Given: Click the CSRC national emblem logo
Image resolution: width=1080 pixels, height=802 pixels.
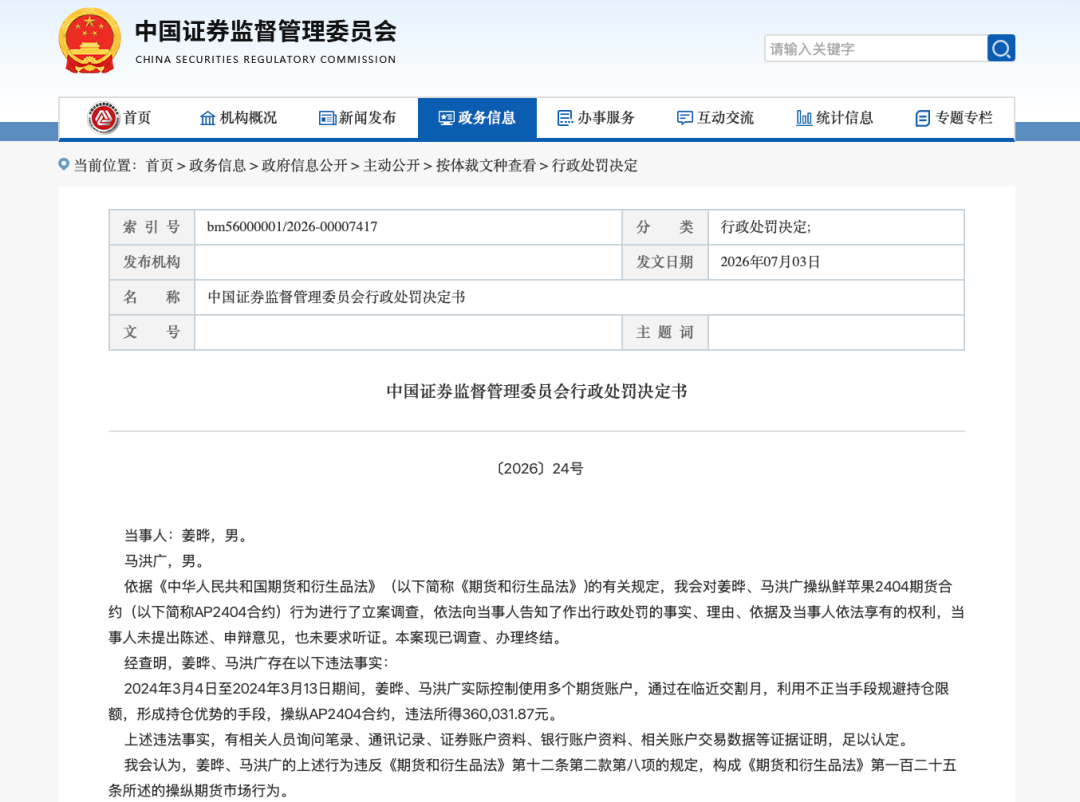Looking at the screenshot, I should pyautogui.click(x=90, y=41).
